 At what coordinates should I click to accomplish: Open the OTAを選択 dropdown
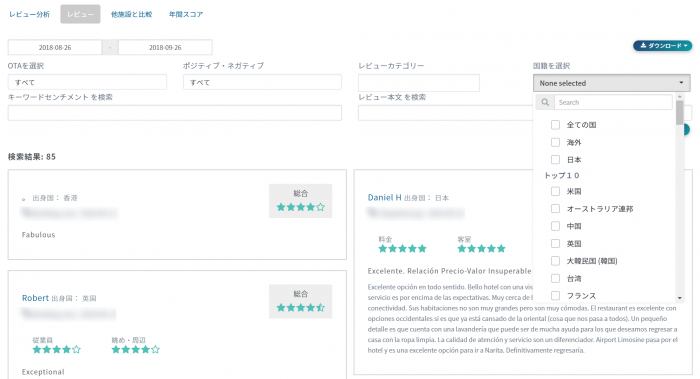[x=87, y=82]
